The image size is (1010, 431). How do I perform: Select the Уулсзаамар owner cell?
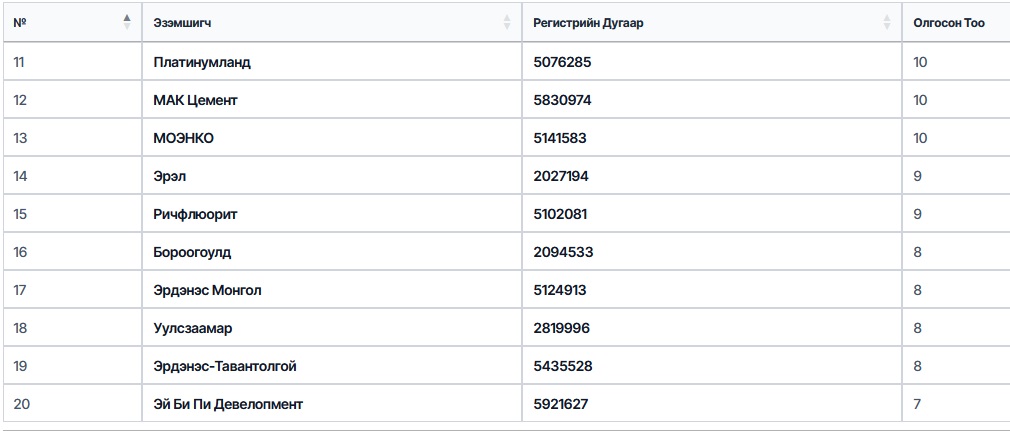click(332, 328)
